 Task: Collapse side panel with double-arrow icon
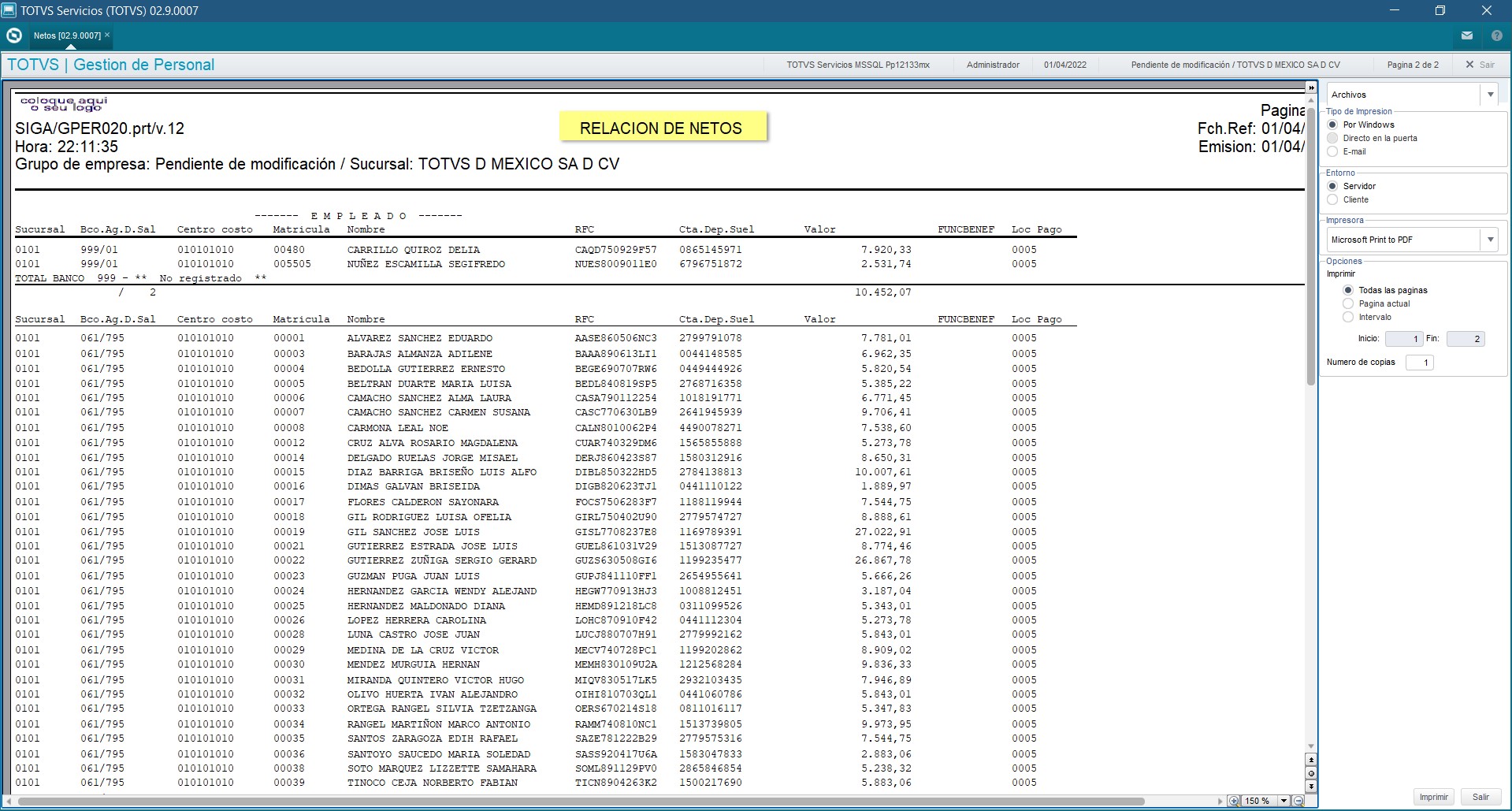(x=1311, y=87)
